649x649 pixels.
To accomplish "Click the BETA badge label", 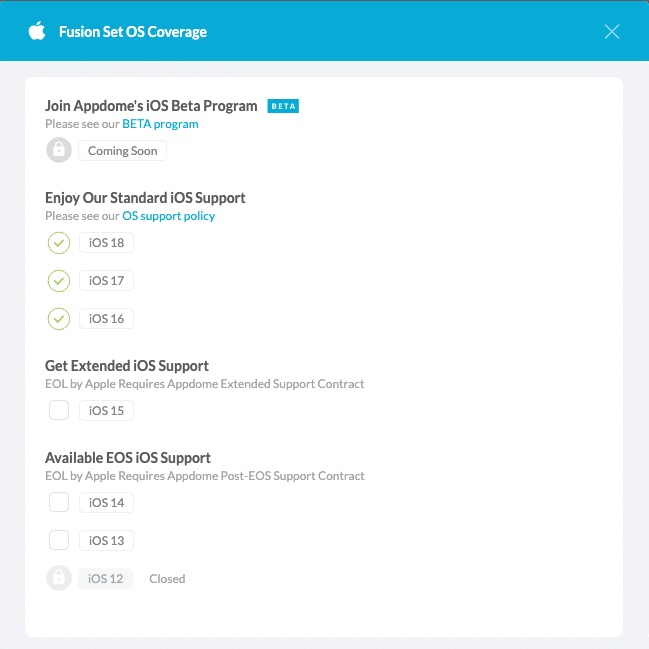I will pyautogui.click(x=283, y=106).
